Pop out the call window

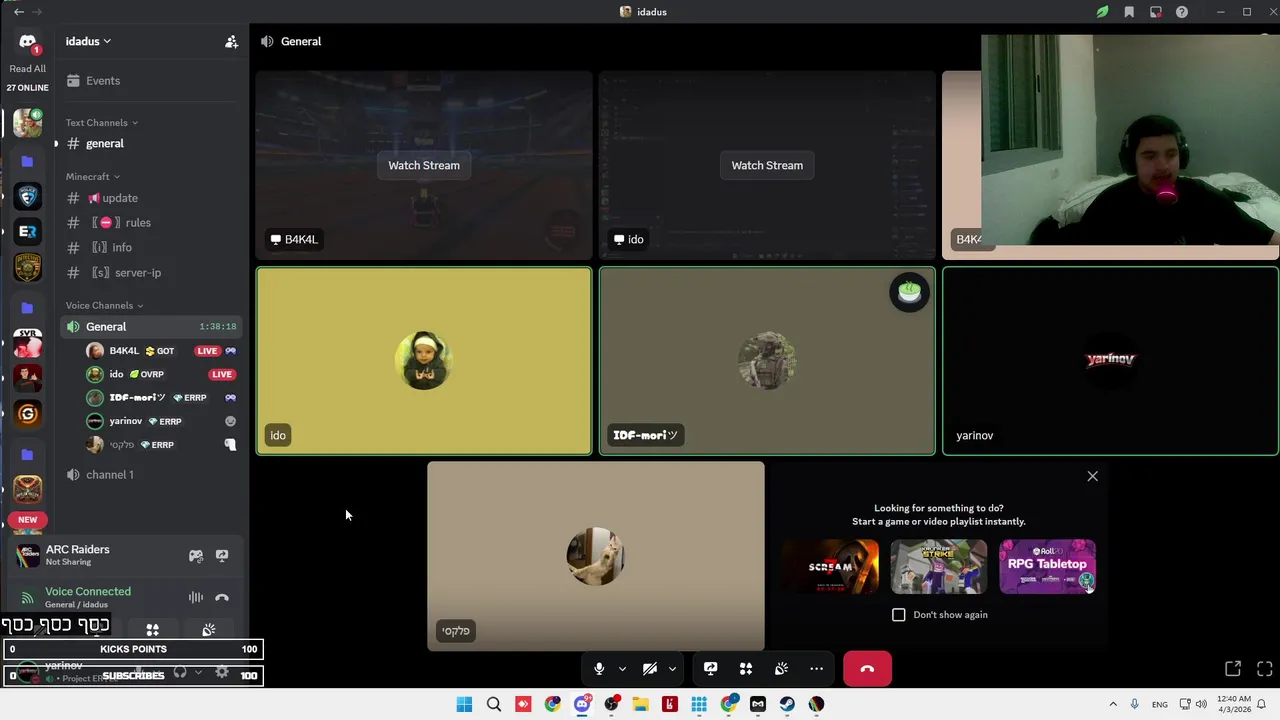[1233, 669]
